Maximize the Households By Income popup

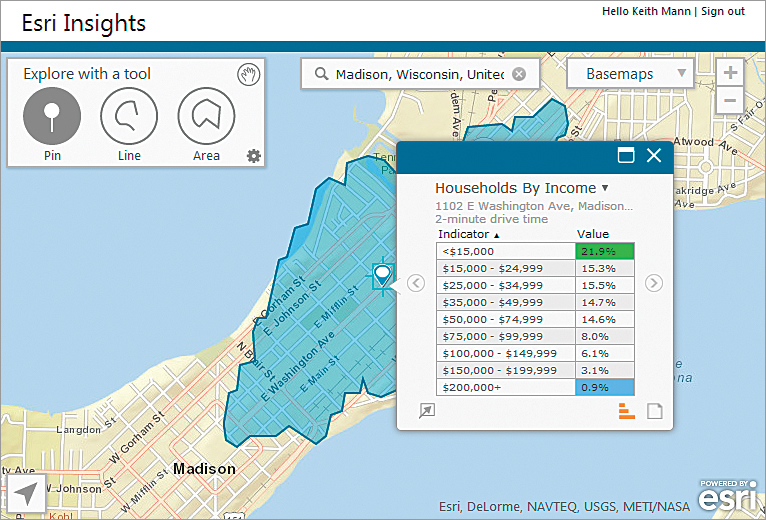(x=626, y=155)
